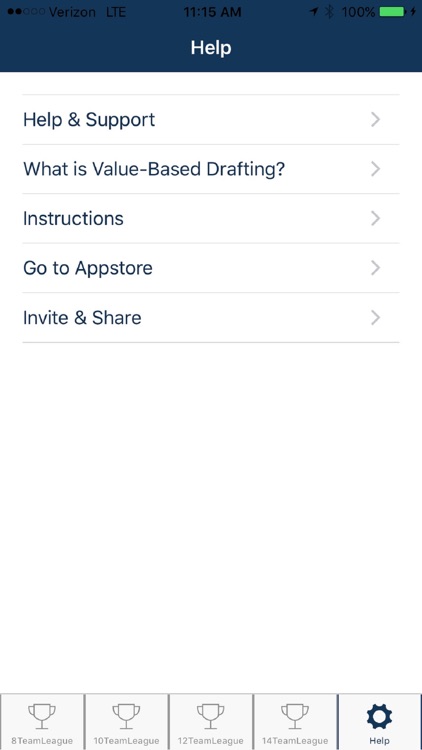This screenshot has width=422, height=750.
Task: Tap the battery icon in status bar
Action: click(x=393, y=12)
